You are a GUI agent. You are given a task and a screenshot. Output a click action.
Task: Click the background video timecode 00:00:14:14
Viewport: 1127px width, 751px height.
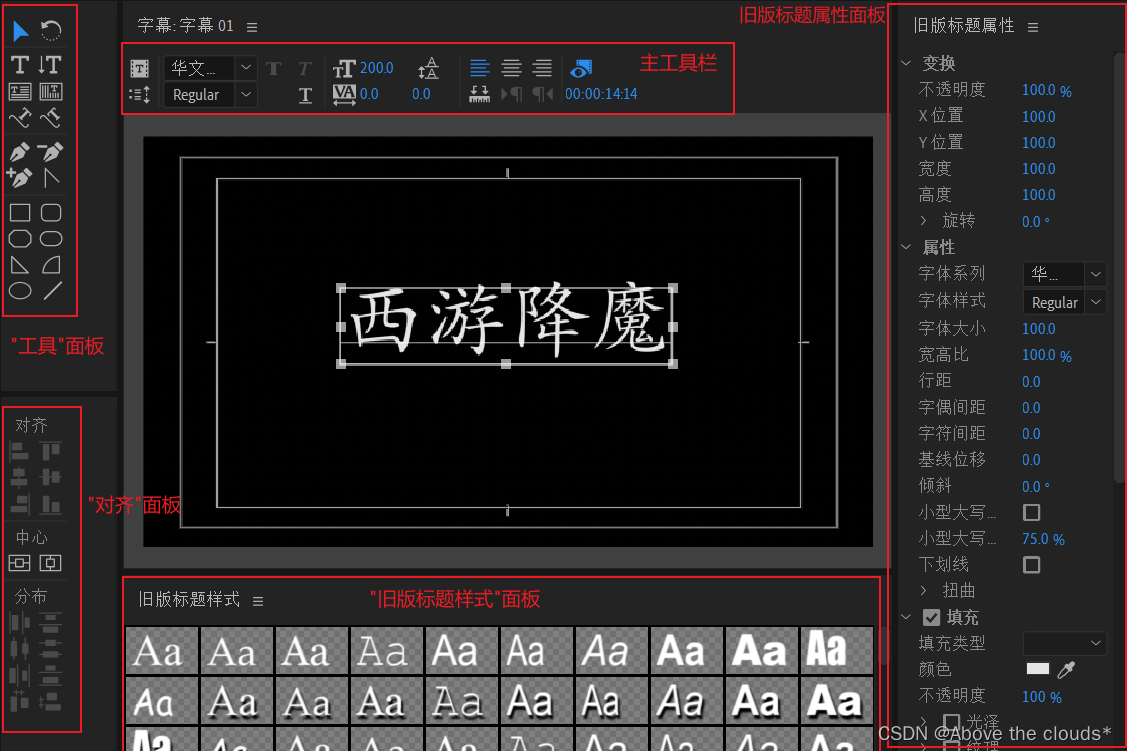601,94
